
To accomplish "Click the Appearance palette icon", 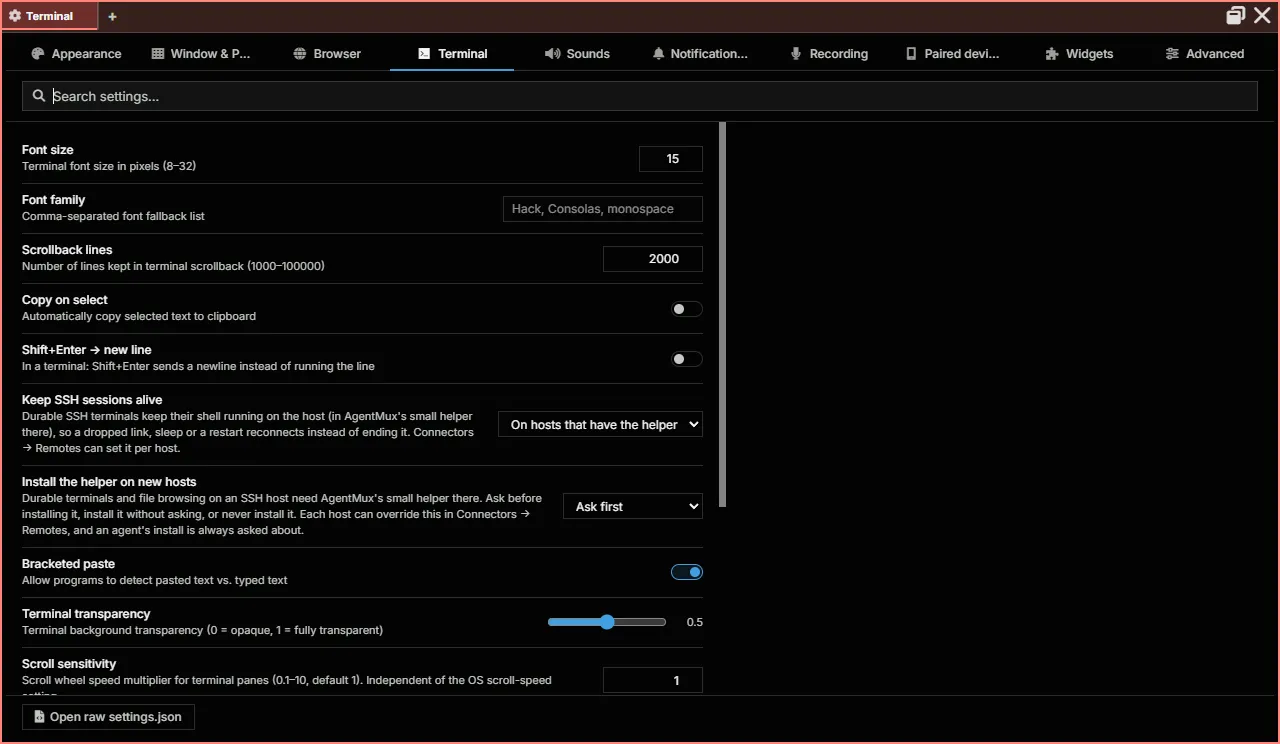I will (38, 54).
